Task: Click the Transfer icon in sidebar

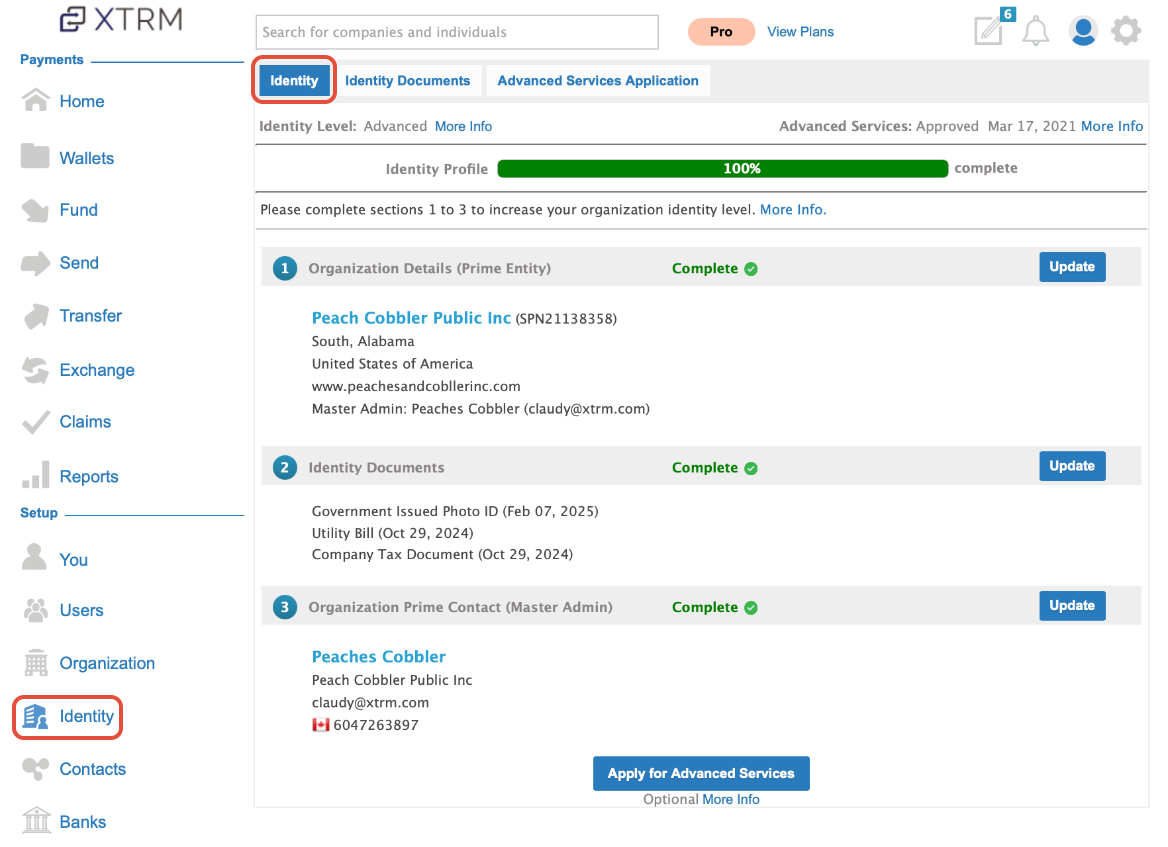Action: 36,316
